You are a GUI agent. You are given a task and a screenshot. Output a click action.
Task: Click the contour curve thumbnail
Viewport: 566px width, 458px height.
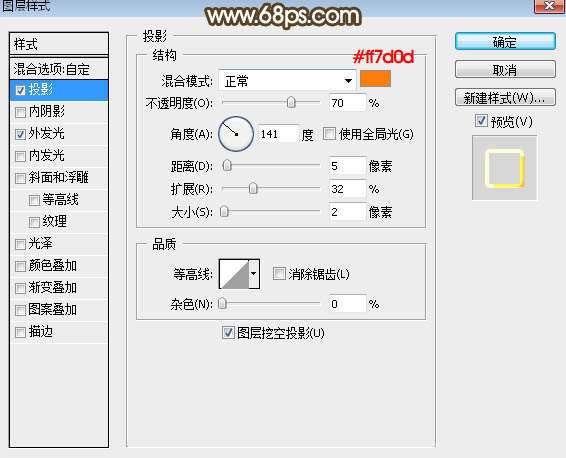(234, 274)
